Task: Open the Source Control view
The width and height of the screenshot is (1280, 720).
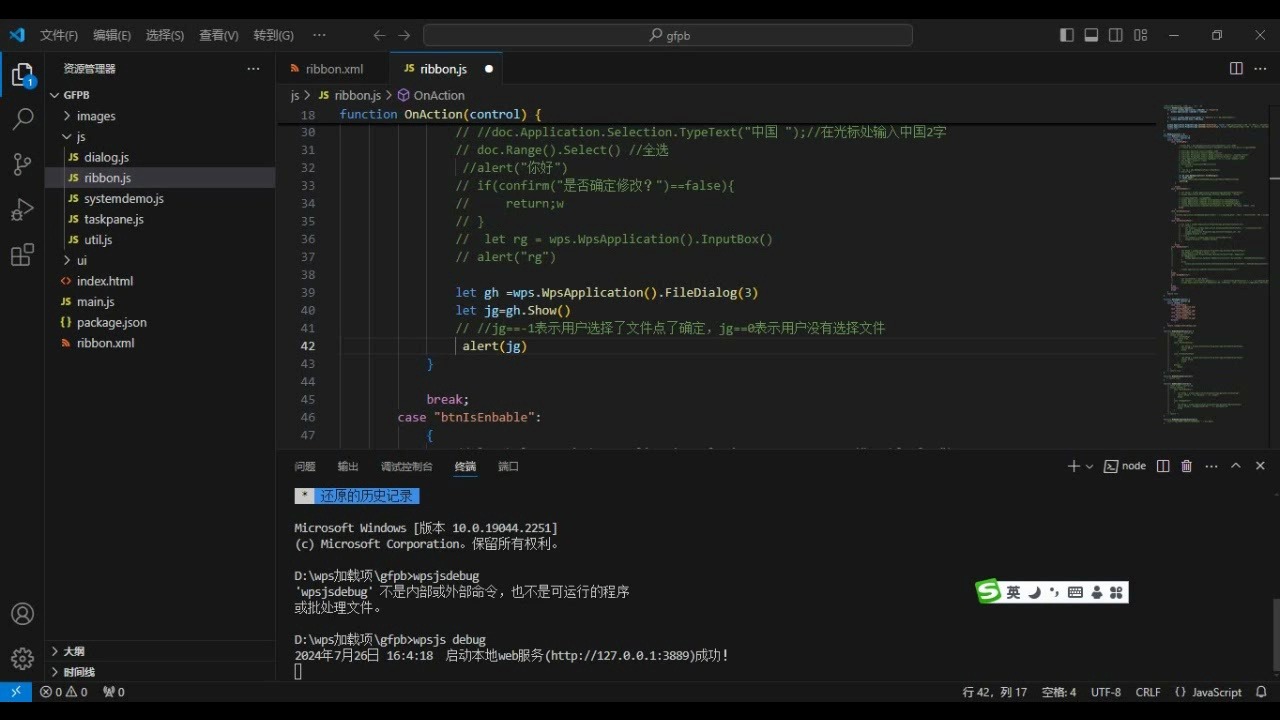Action: tap(22, 164)
